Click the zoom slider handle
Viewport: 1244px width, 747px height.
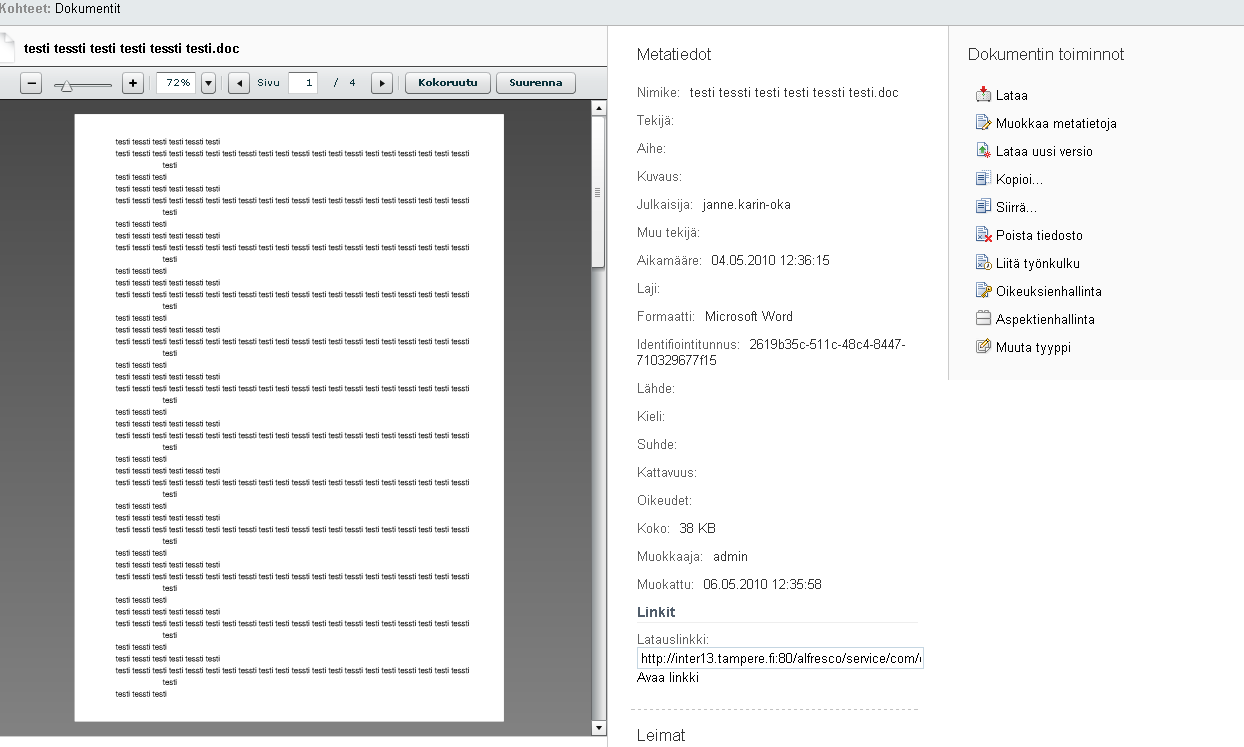66,85
